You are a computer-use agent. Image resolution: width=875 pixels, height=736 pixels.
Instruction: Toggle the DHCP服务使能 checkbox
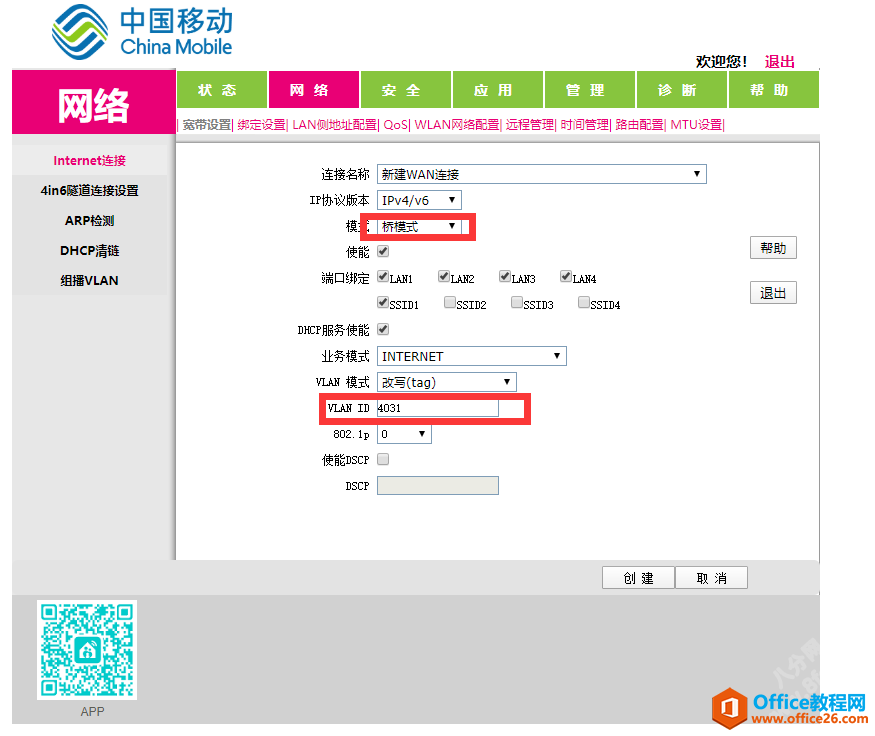383,329
